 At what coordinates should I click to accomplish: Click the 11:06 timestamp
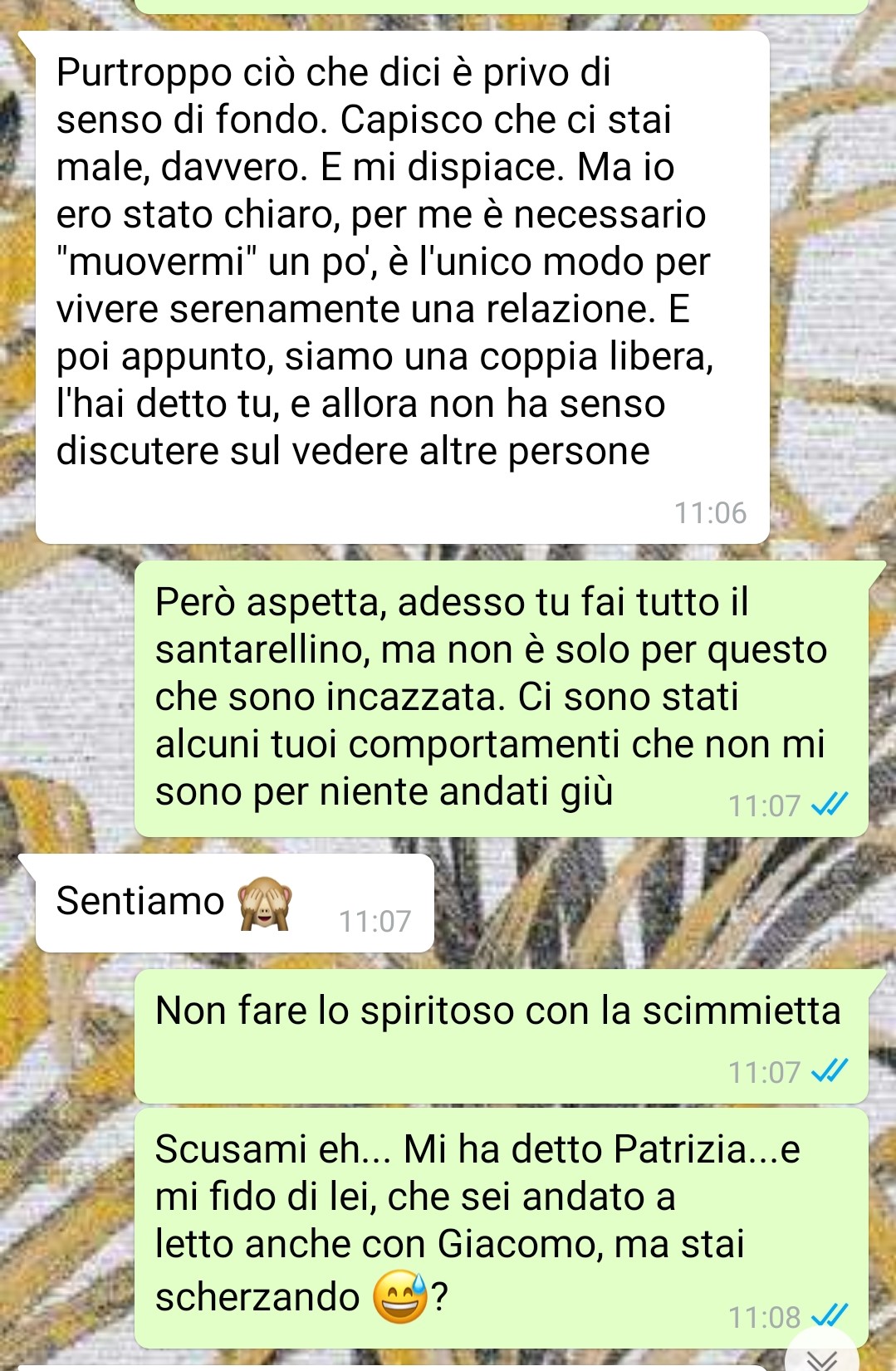pos(710,513)
